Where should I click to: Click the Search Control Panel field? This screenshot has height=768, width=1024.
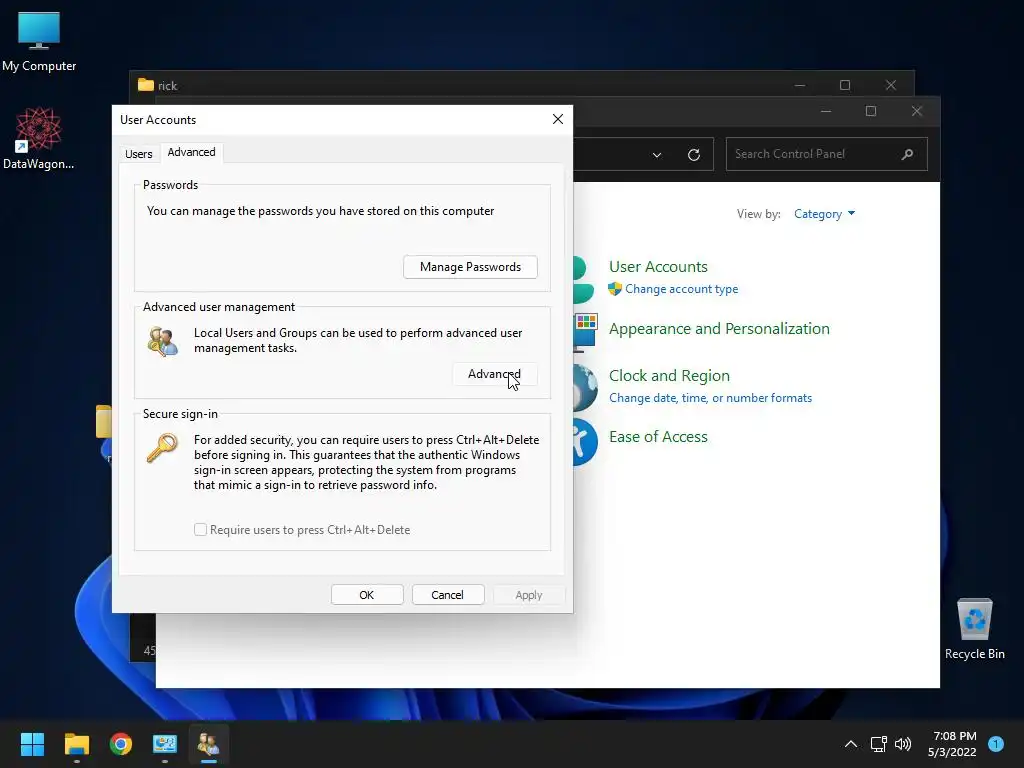click(826, 154)
